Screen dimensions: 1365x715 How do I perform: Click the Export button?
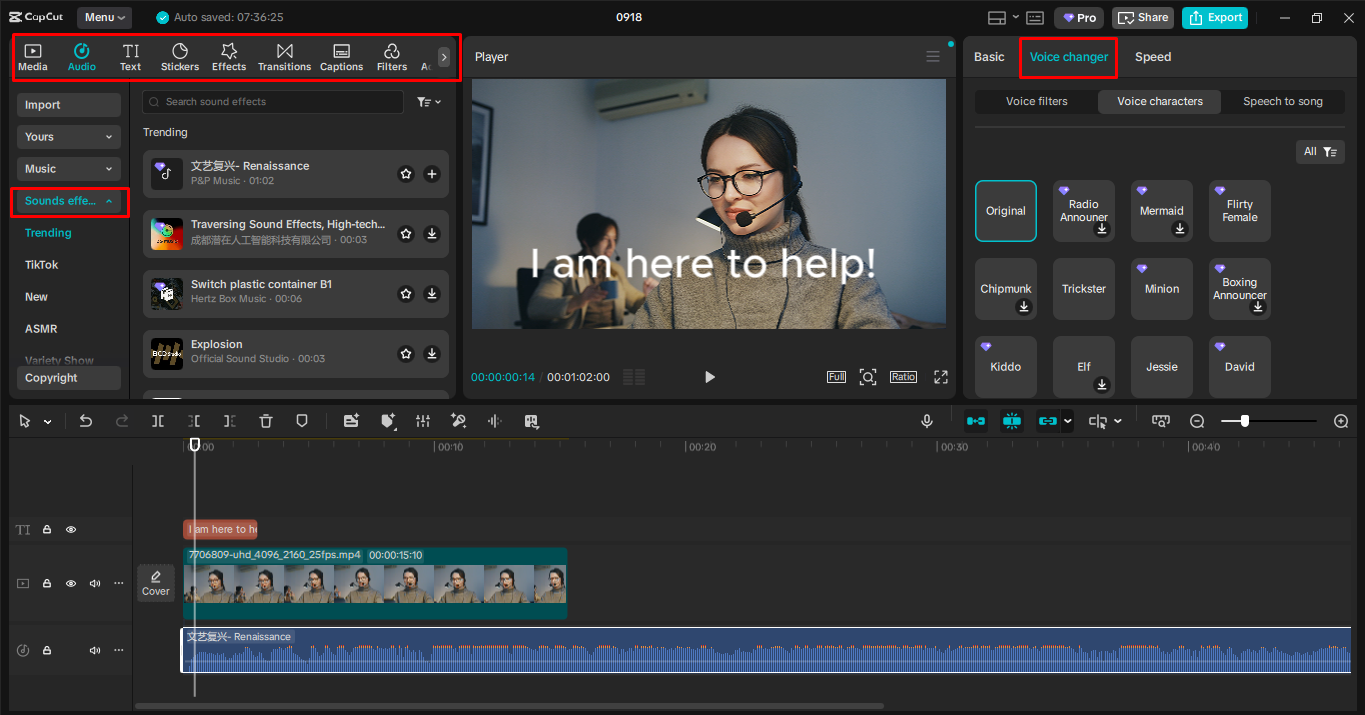click(1214, 17)
